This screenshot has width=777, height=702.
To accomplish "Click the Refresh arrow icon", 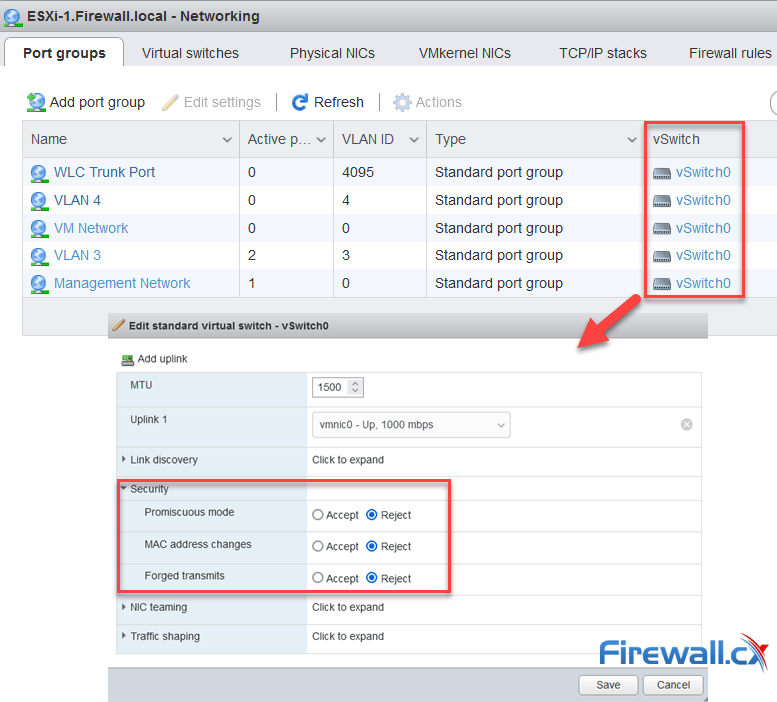I will pyautogui.click(x=300, y=102).
